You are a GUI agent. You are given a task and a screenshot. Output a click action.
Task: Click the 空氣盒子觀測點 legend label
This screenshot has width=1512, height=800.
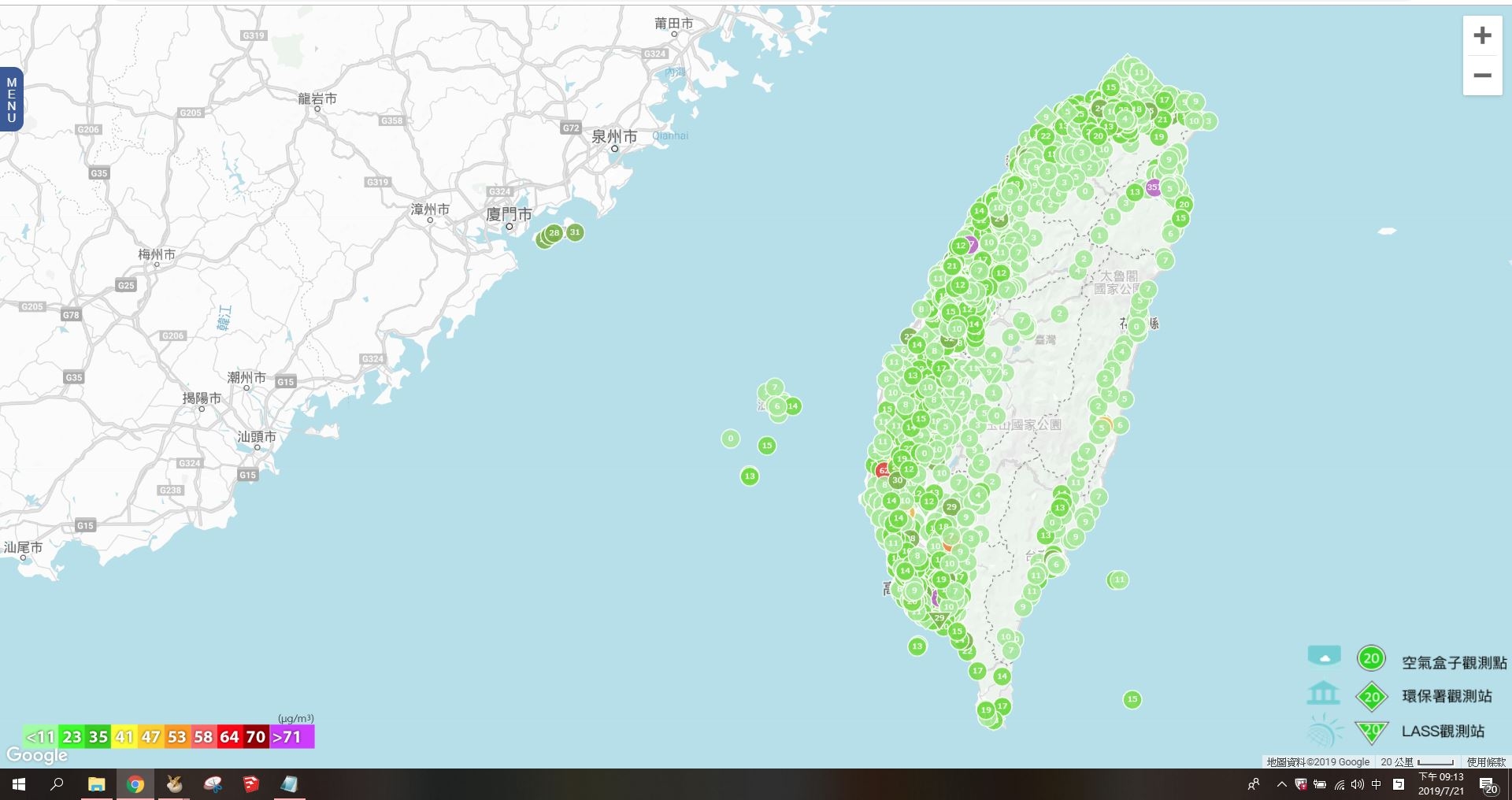[1454, 663]
